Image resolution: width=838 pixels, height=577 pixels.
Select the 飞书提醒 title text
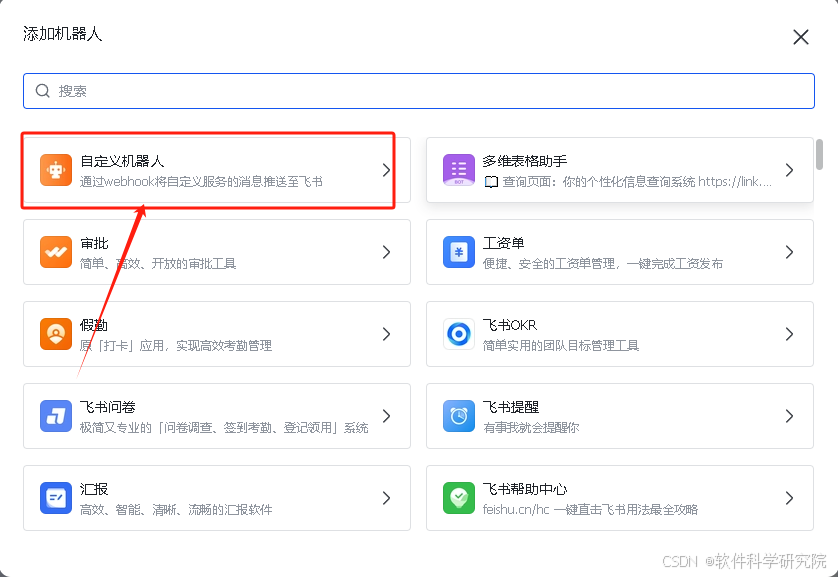click(511, 408)
